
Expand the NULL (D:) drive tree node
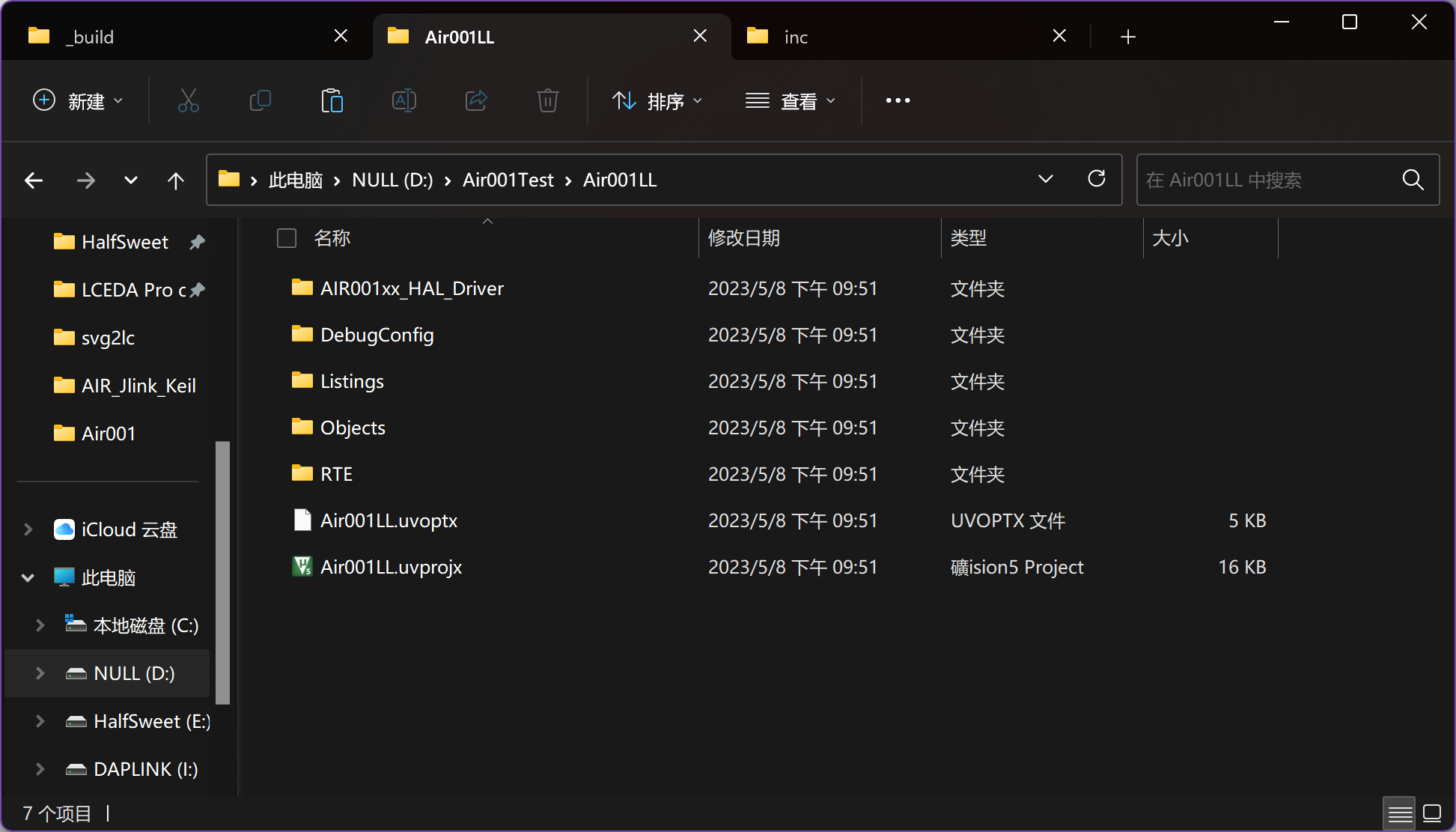tap(40, 673)
